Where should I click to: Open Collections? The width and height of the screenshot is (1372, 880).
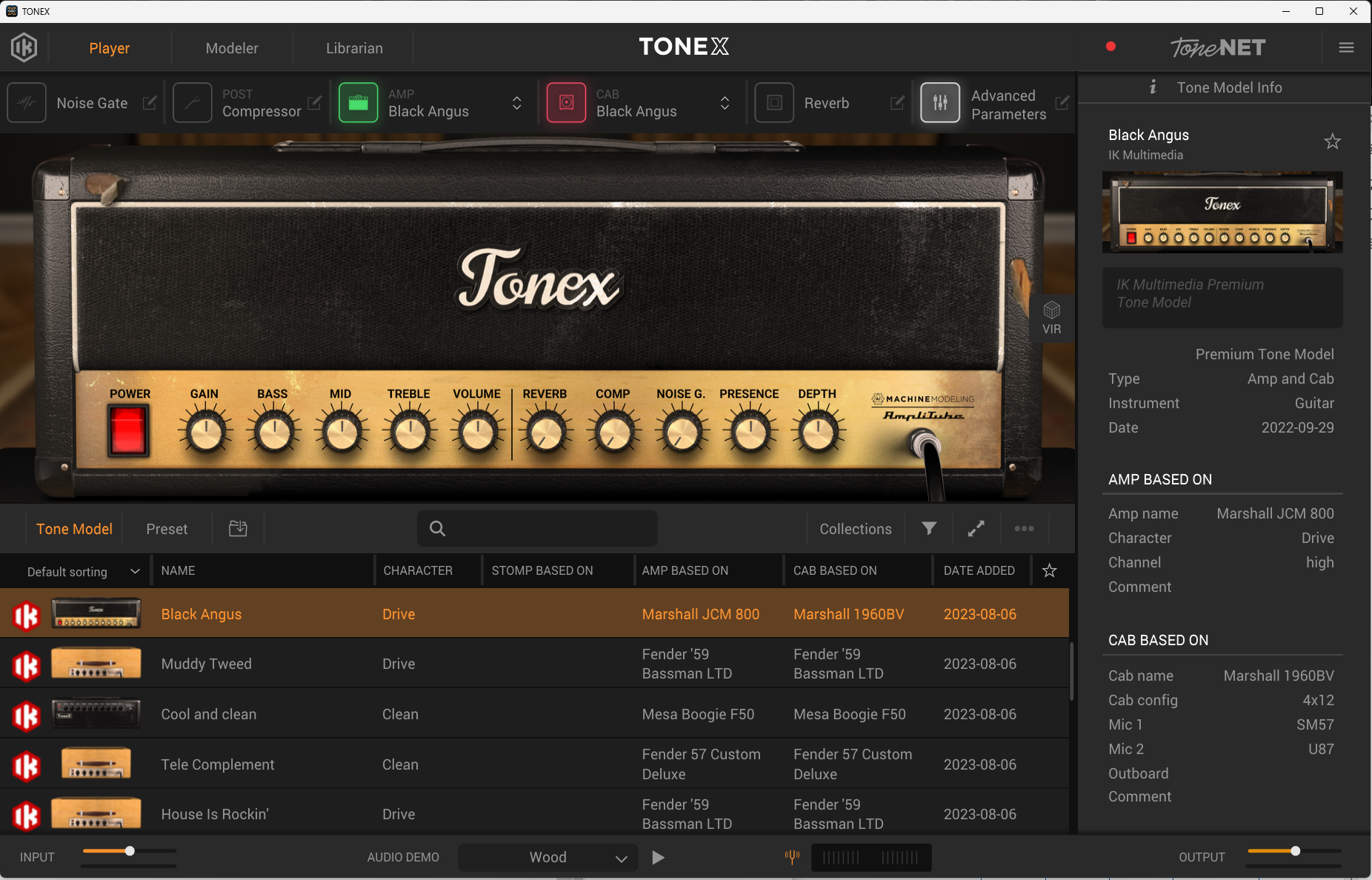pyautogui.click(x=856, y=529)
